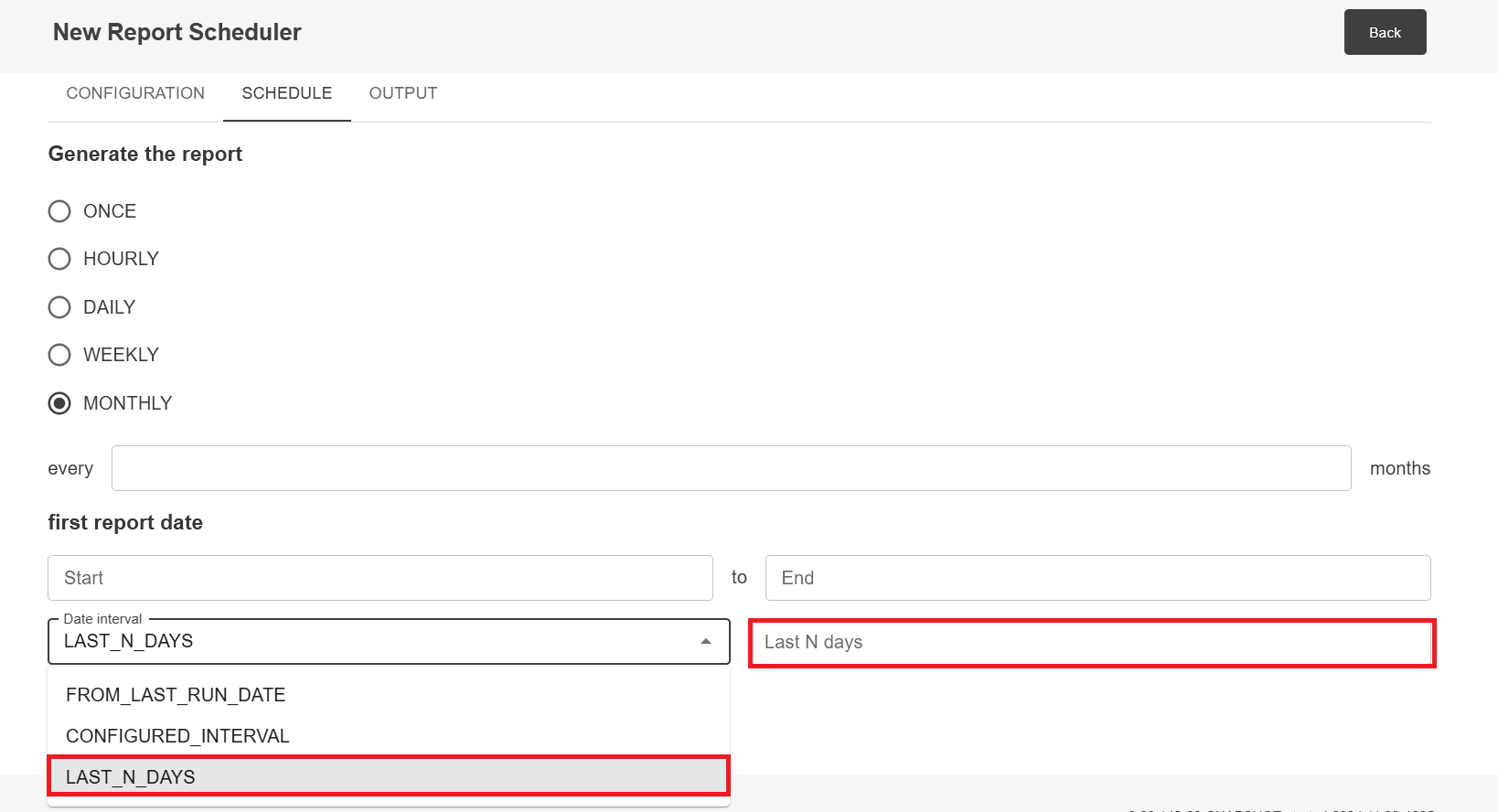Click the Start date field
This screenshot has height=812, width=1498.
point(380,578)
